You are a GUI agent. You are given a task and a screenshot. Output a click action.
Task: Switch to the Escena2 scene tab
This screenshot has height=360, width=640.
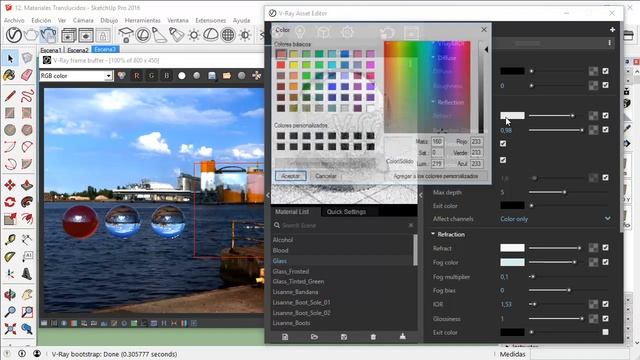[x=78, y=50]
